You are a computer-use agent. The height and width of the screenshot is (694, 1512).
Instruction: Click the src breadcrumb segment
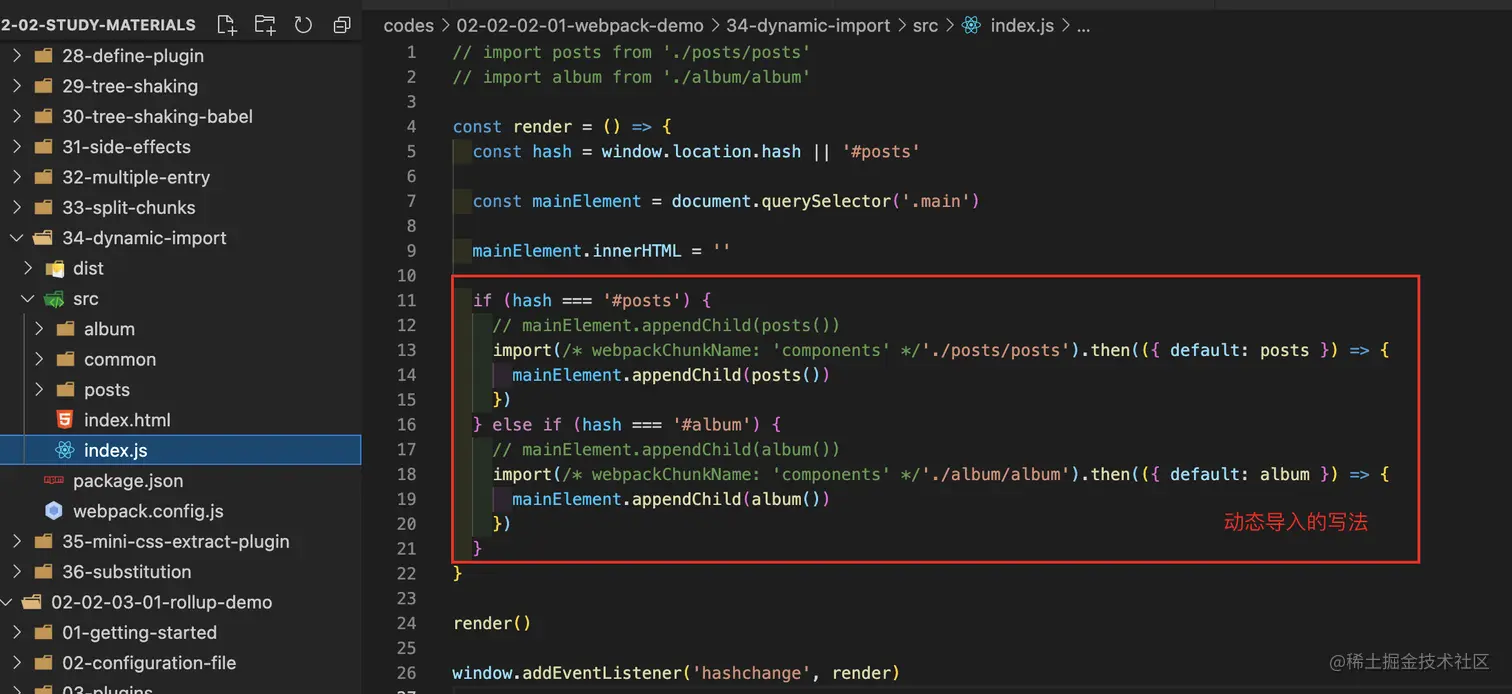tap(925, 26)
